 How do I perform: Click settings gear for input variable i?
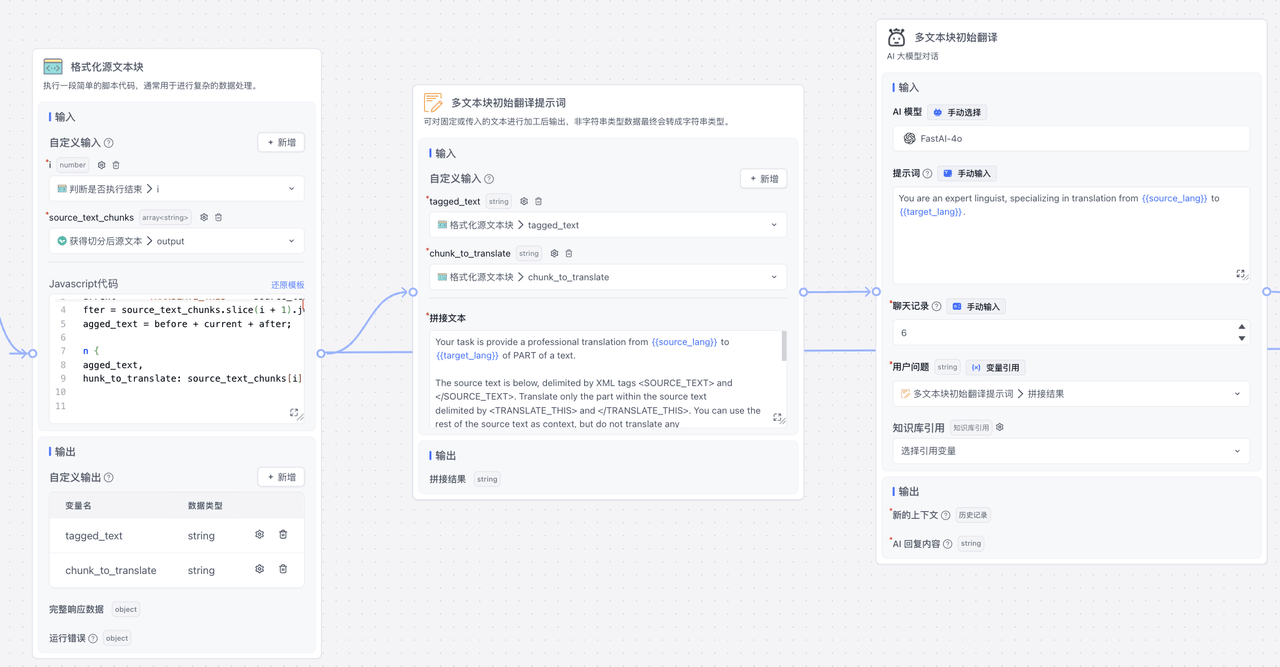point(101,165)
